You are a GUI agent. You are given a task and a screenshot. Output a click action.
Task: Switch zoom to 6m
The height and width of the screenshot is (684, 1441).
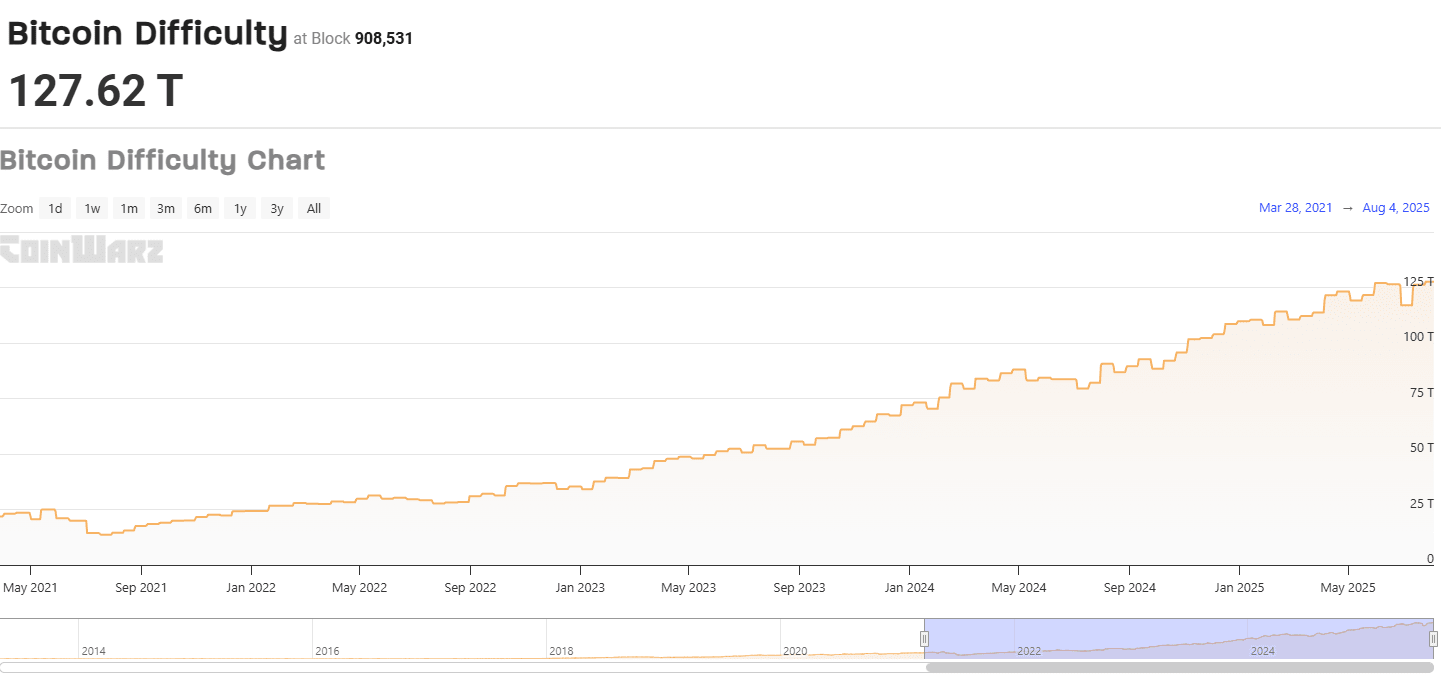203,208
